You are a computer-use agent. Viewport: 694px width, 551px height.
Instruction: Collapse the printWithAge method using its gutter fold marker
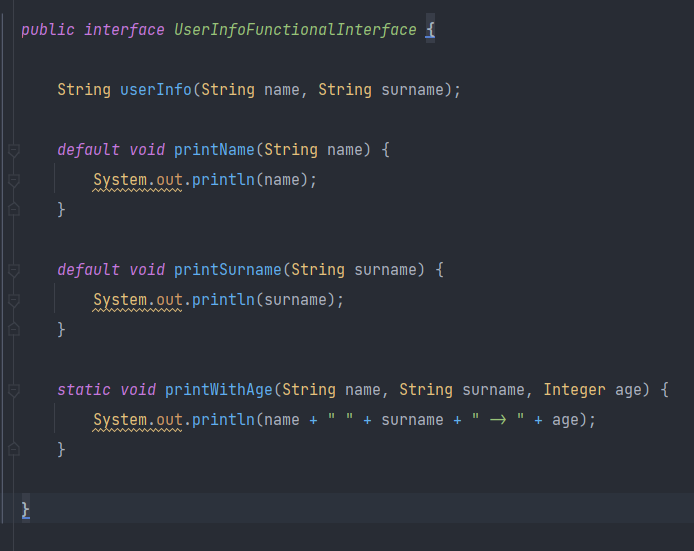tap(14, 390)
